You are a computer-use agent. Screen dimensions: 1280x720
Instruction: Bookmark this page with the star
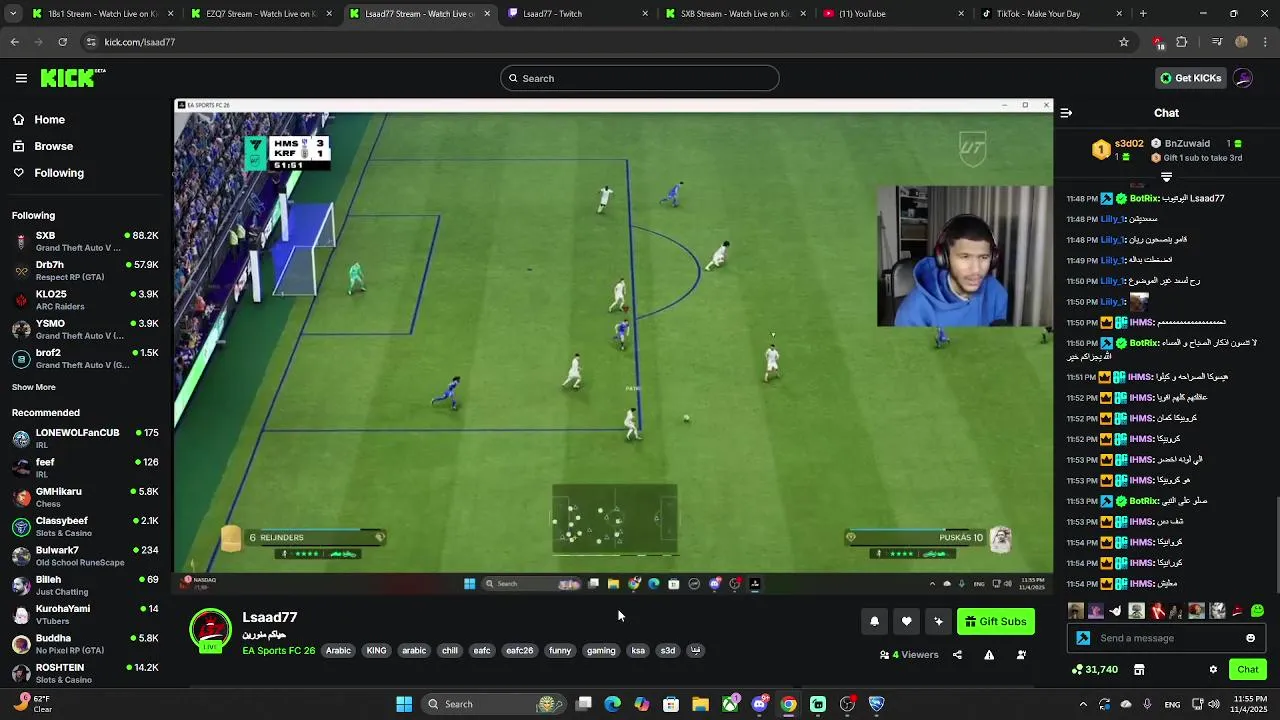[x=1124, y=42]
